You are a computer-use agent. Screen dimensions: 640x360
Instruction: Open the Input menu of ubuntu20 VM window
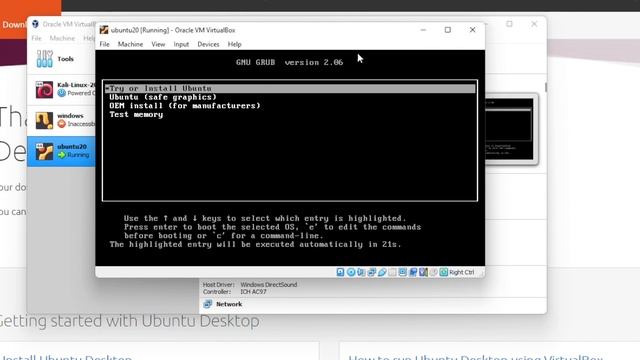pos(181,44)
